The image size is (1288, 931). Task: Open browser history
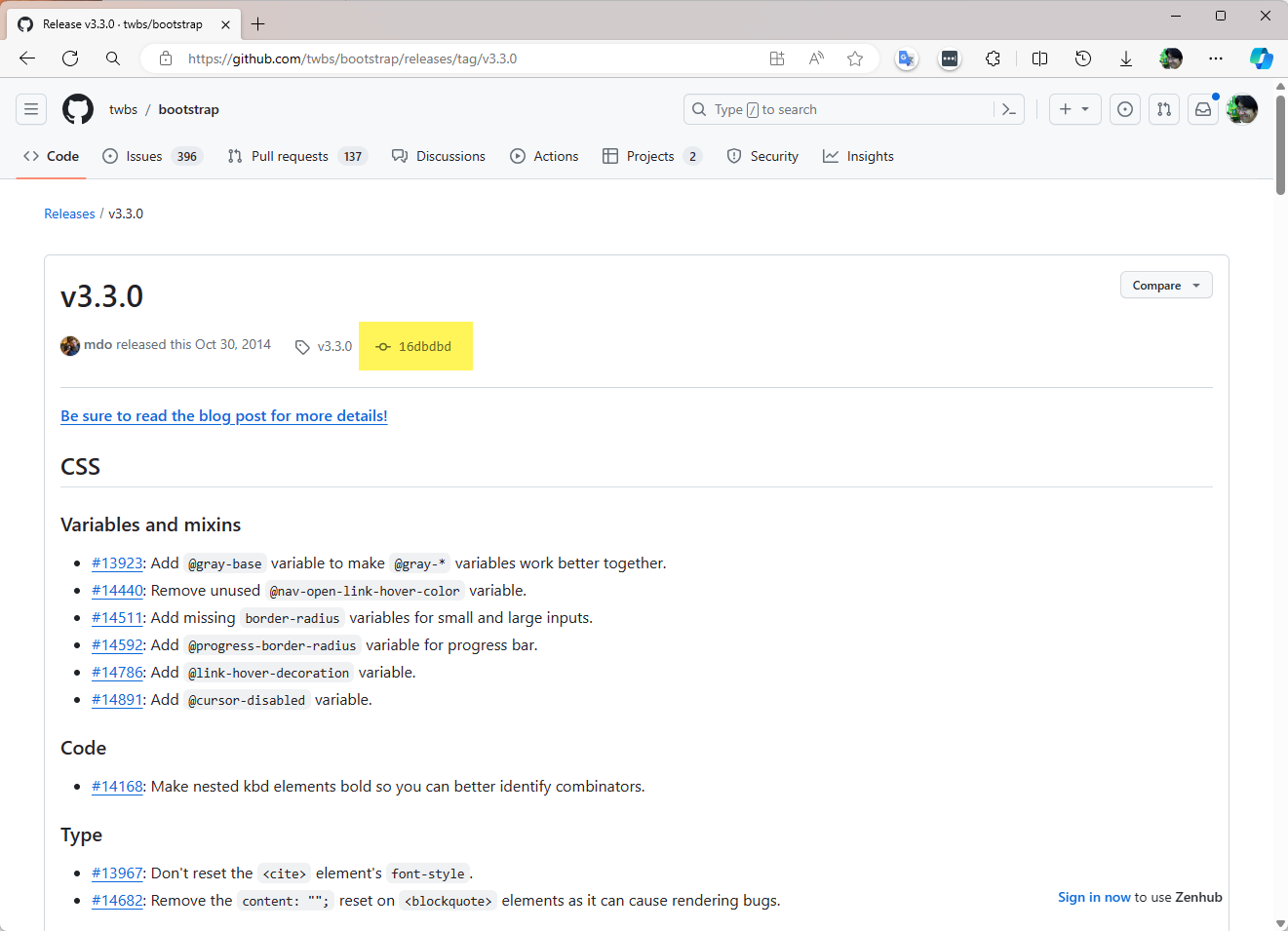pyautogui.click(x=1082, y=58)
